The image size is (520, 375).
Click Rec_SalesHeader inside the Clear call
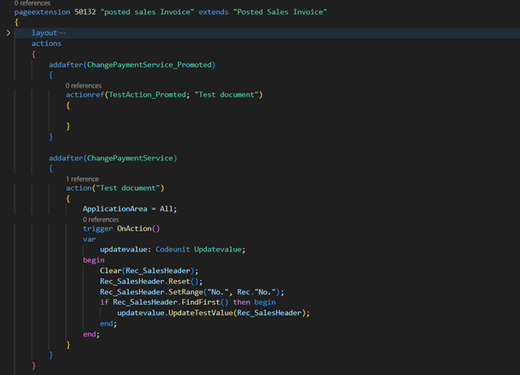[x=158, y=271]
